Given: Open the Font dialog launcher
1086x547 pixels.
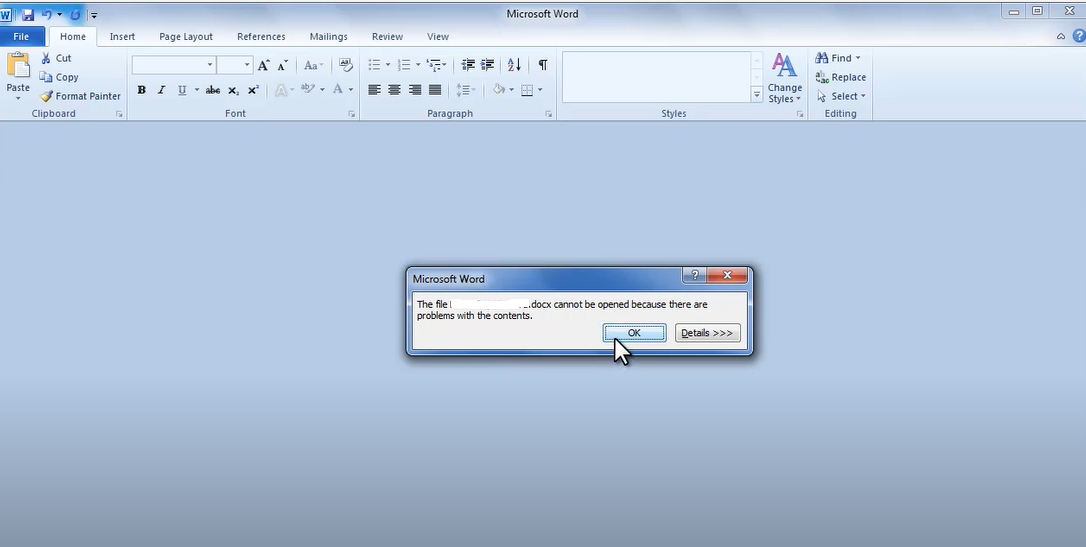Looking at the screenshot, I should [x=352, y=114].
